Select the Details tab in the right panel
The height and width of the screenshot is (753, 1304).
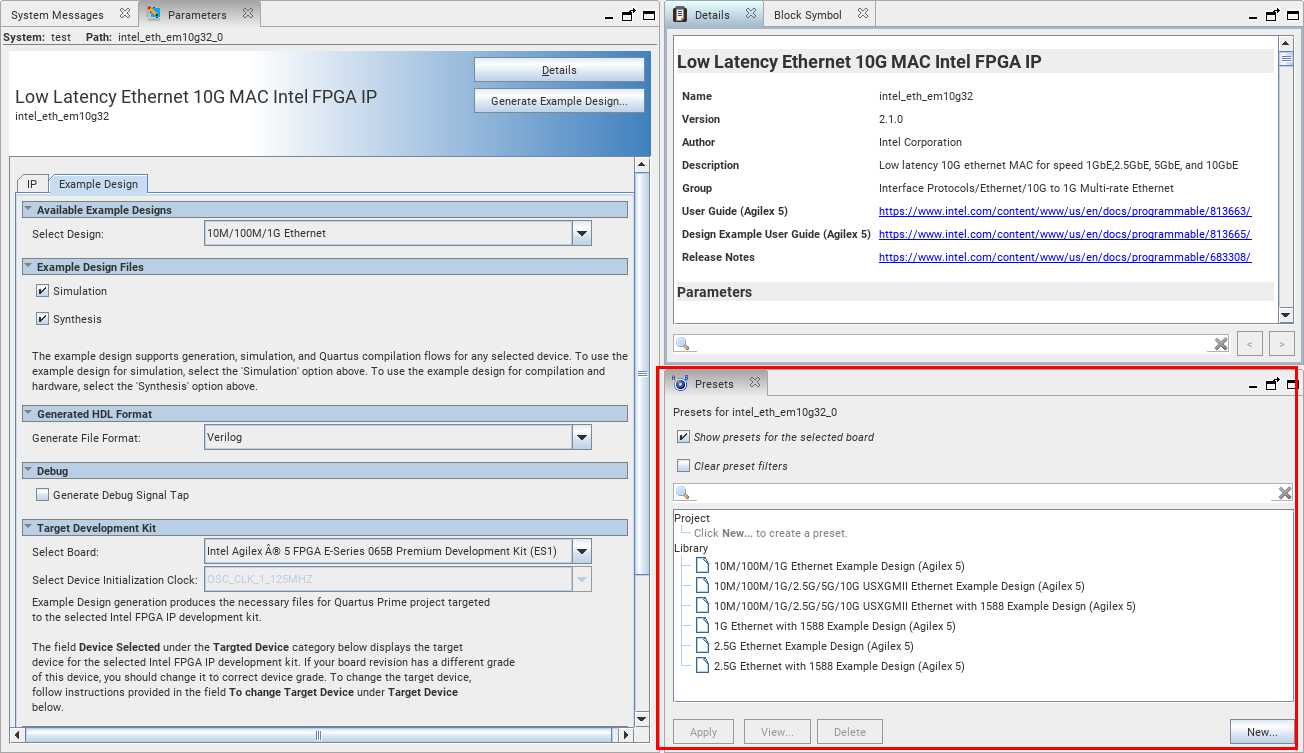click(x=712, y=15)
